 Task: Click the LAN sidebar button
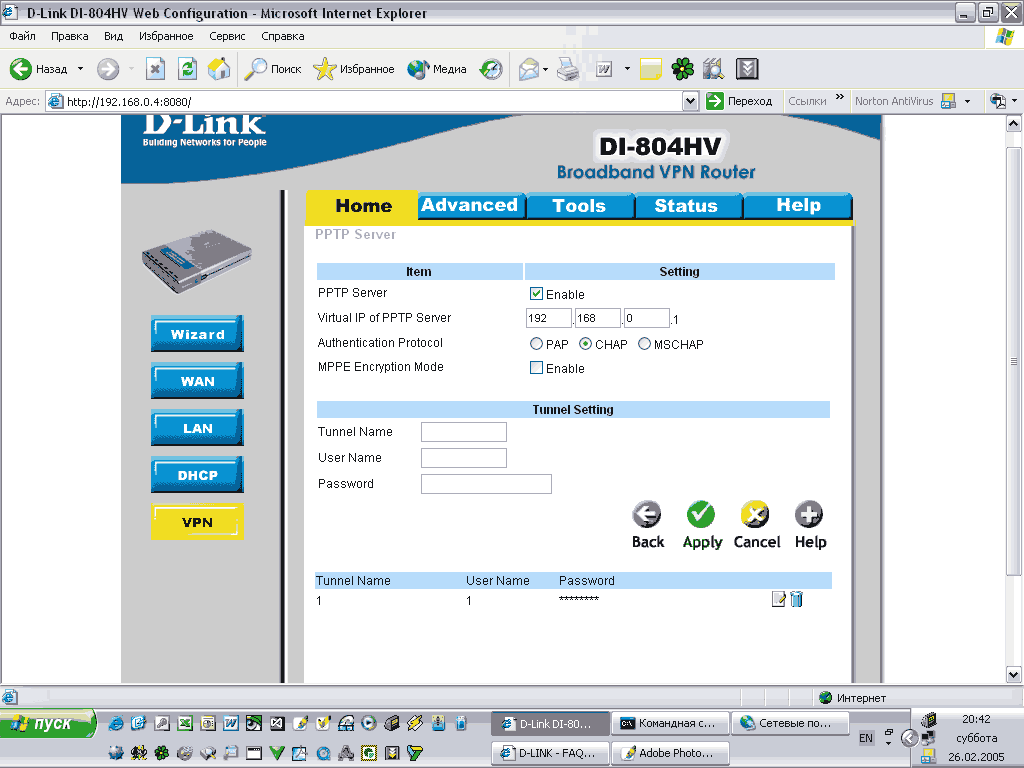197,428
